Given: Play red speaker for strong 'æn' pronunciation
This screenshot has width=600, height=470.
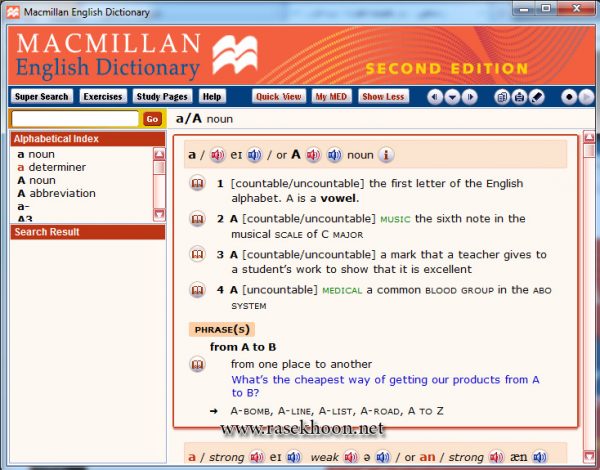Looking at the screenshot, I should pyautogui.click(x=497, y=457).
